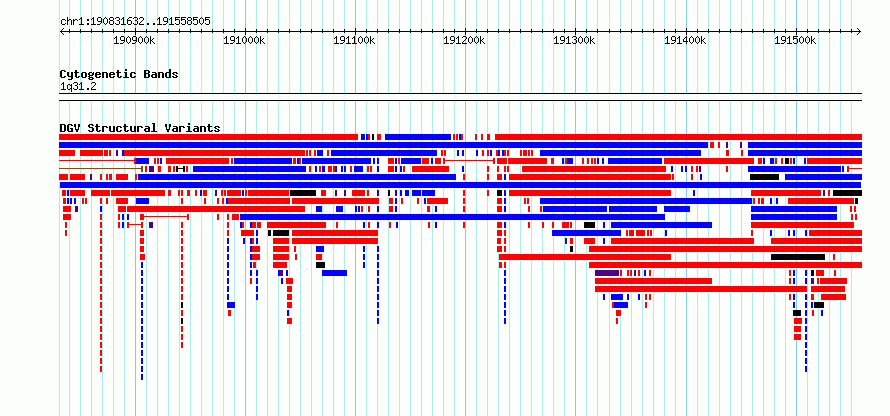Click the bottom of the longest blue dashed column near 190900k
Screen dimensions: 890x416
[142, 377]
